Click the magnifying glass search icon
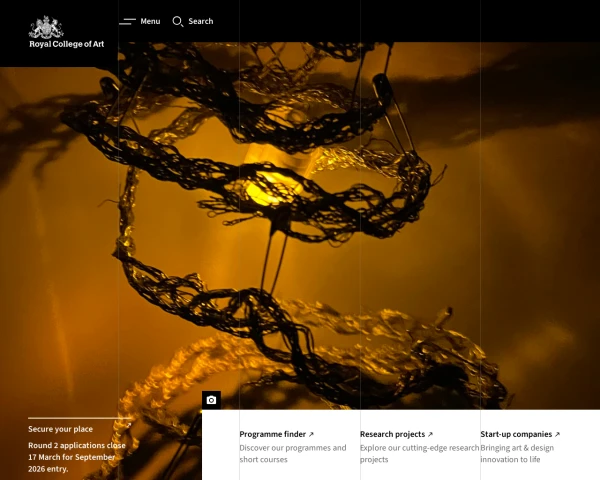This screenshot has height=480, width=600. tap(178, 21)
